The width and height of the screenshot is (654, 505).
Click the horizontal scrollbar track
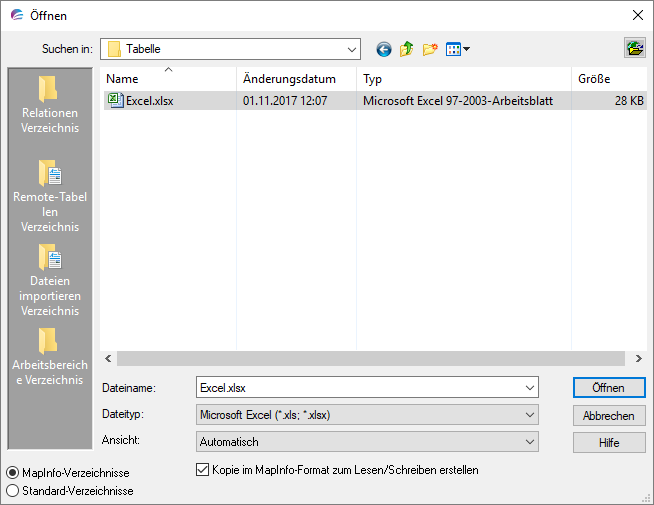370,359
